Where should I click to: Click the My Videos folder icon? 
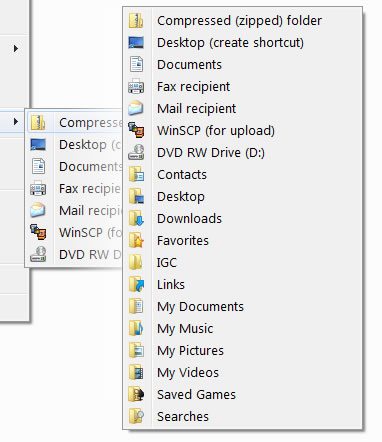136,372
